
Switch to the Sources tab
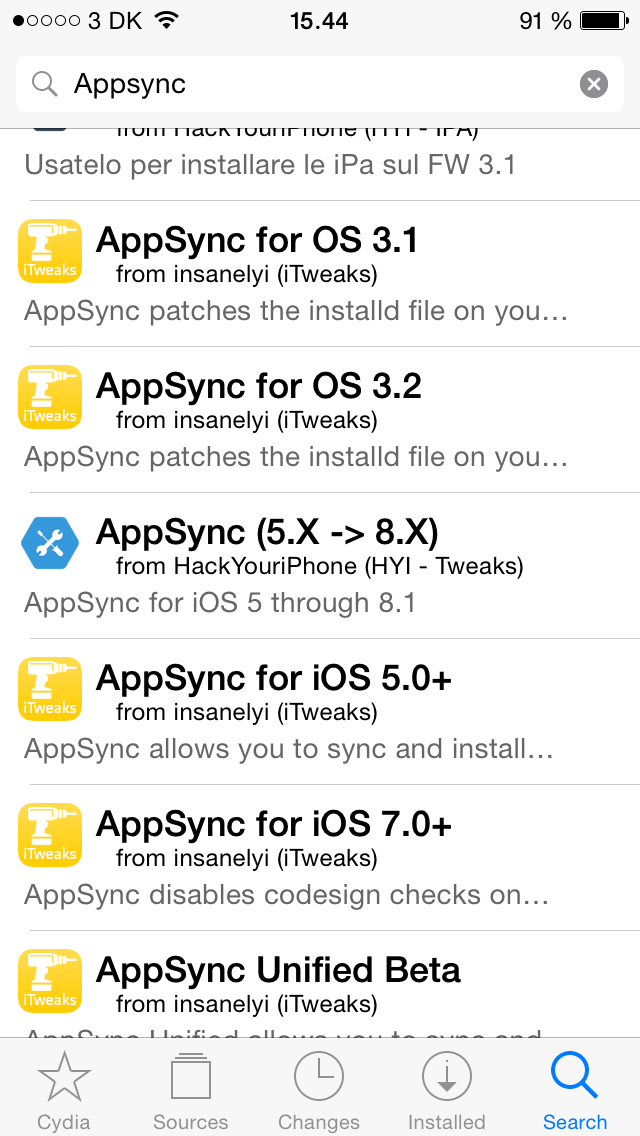tap(191, 1090)
